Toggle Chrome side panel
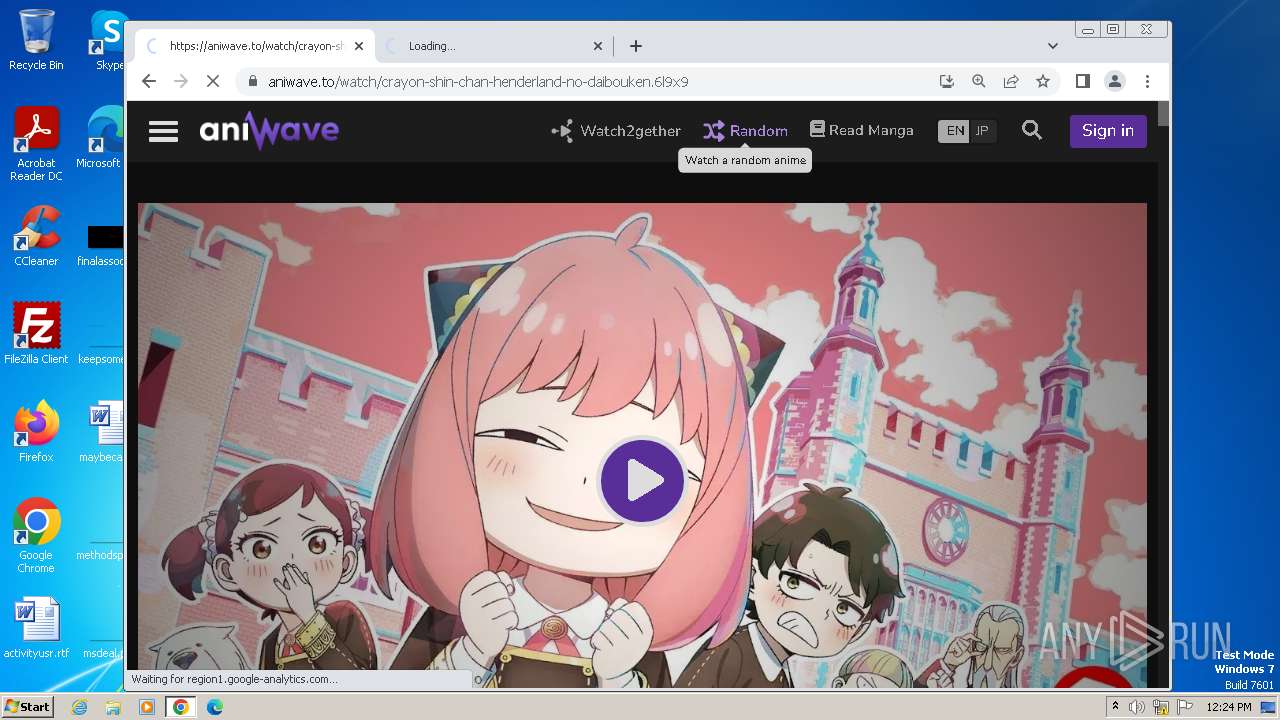This screenshot has width=1280, height=720. click(x=1082, y=81)
